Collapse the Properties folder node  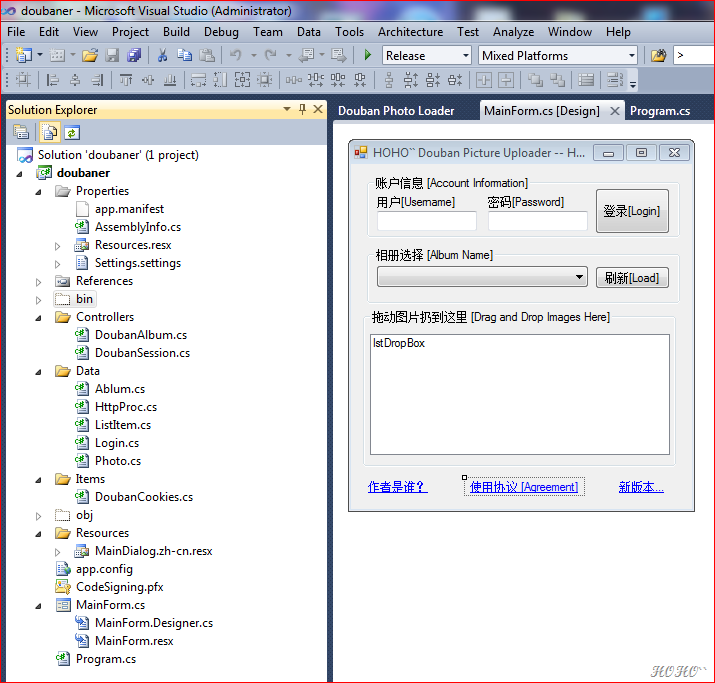(39, 192)
